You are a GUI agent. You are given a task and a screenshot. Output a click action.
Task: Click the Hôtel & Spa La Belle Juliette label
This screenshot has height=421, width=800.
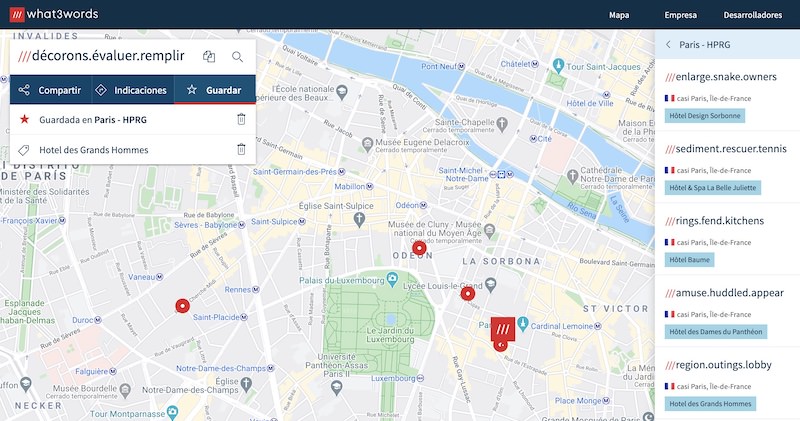[x=713, y=188]
